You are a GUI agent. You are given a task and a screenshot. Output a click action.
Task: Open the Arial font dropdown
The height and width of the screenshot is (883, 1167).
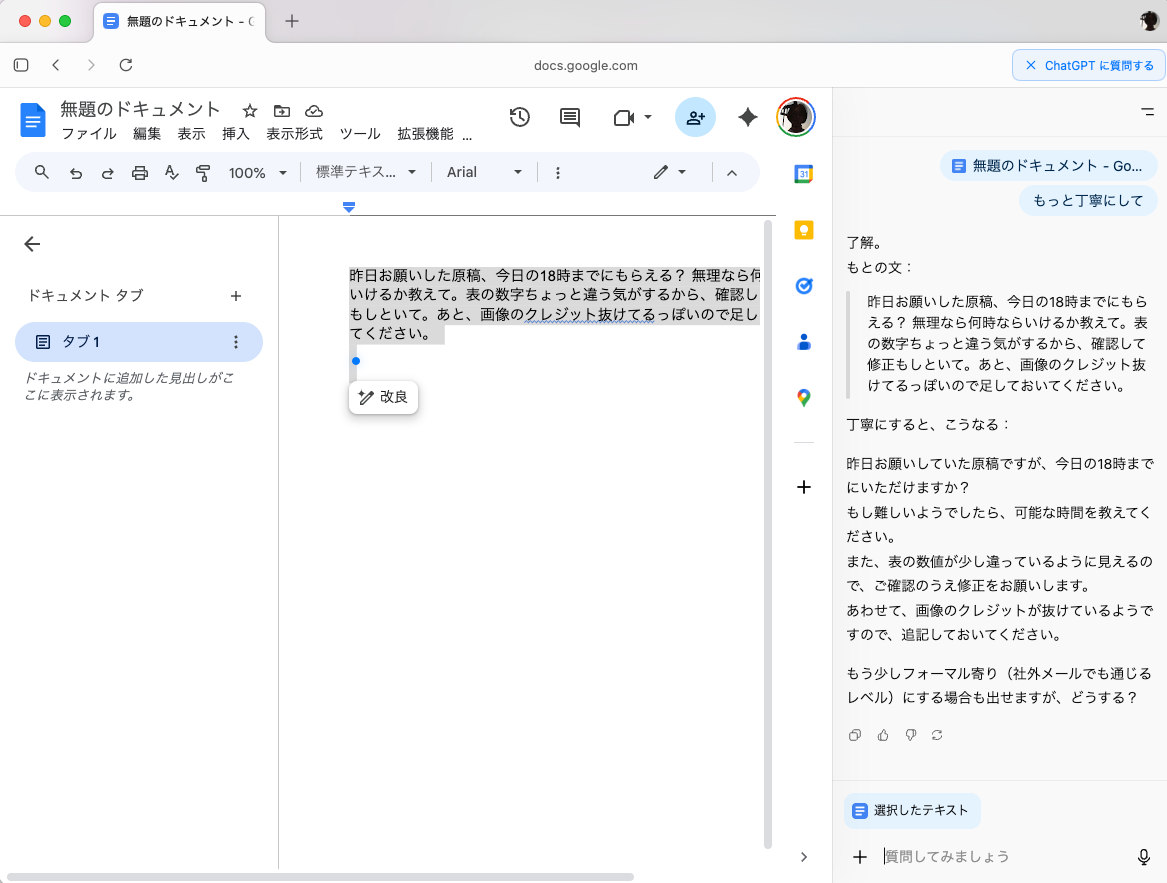484,172
